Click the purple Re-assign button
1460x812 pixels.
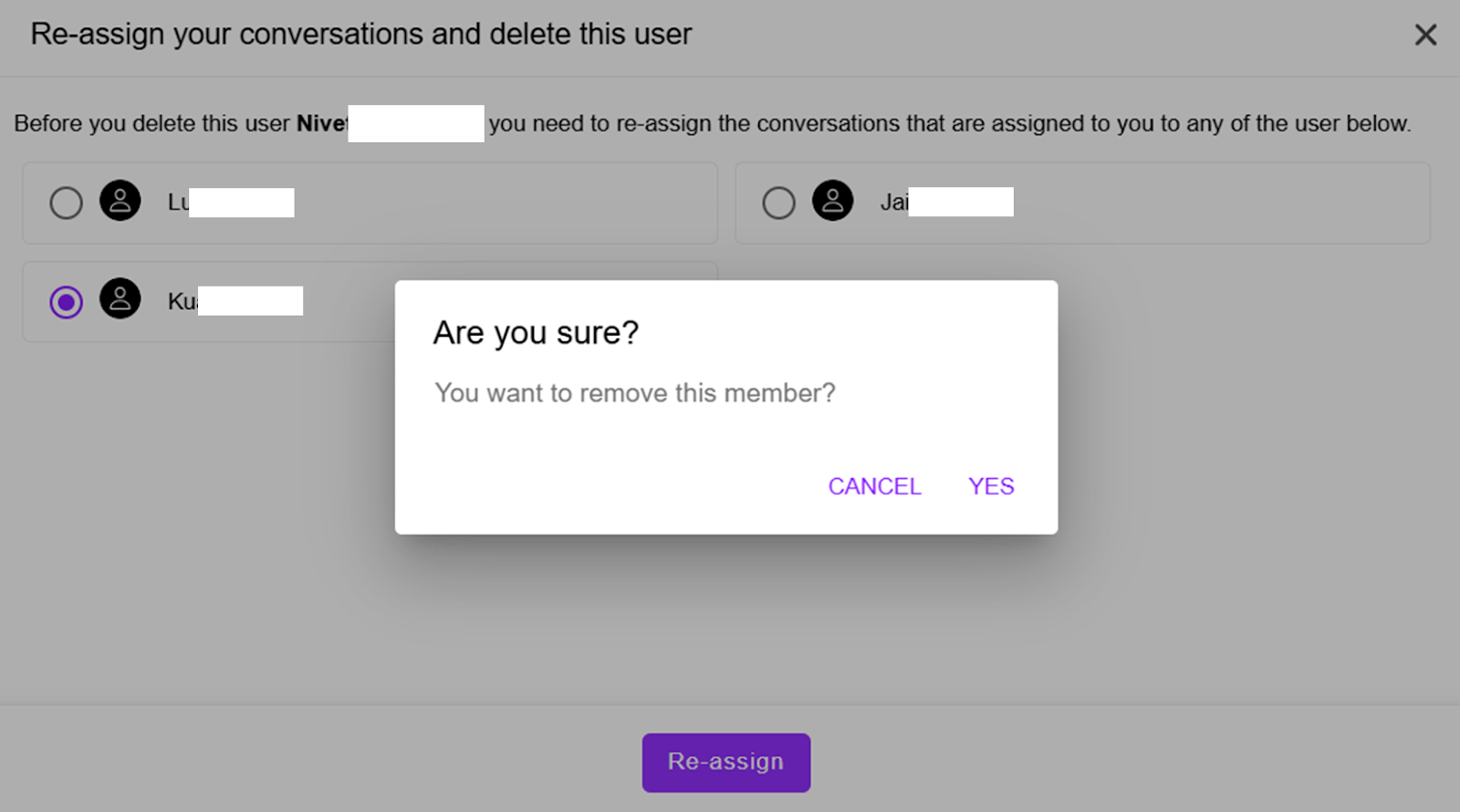coord(726,763)
